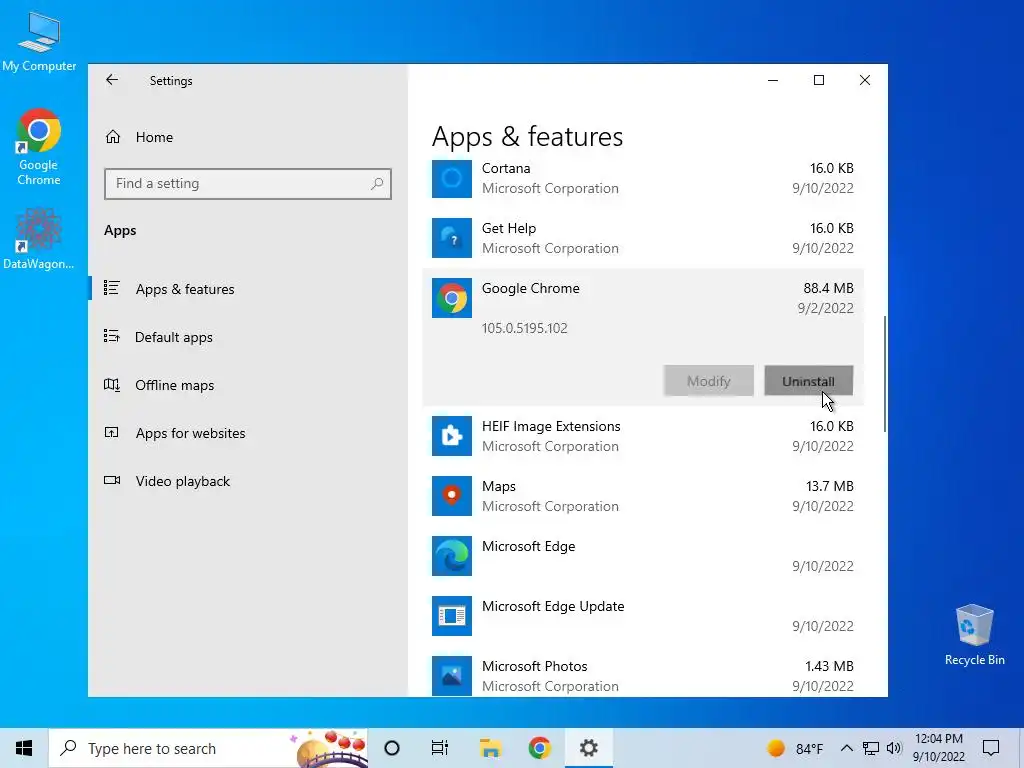Open the Video playback page
This screenshot has height=768, width=1024.
point(183,481)
